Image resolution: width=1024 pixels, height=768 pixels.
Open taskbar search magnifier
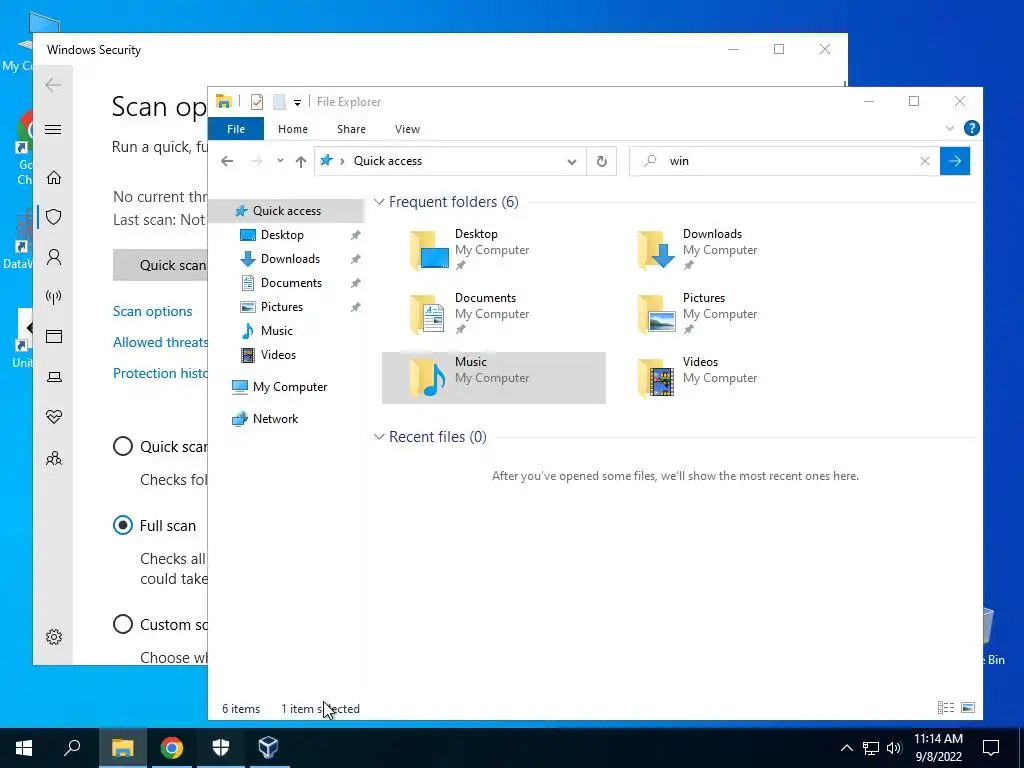click(x=72, y=748)
